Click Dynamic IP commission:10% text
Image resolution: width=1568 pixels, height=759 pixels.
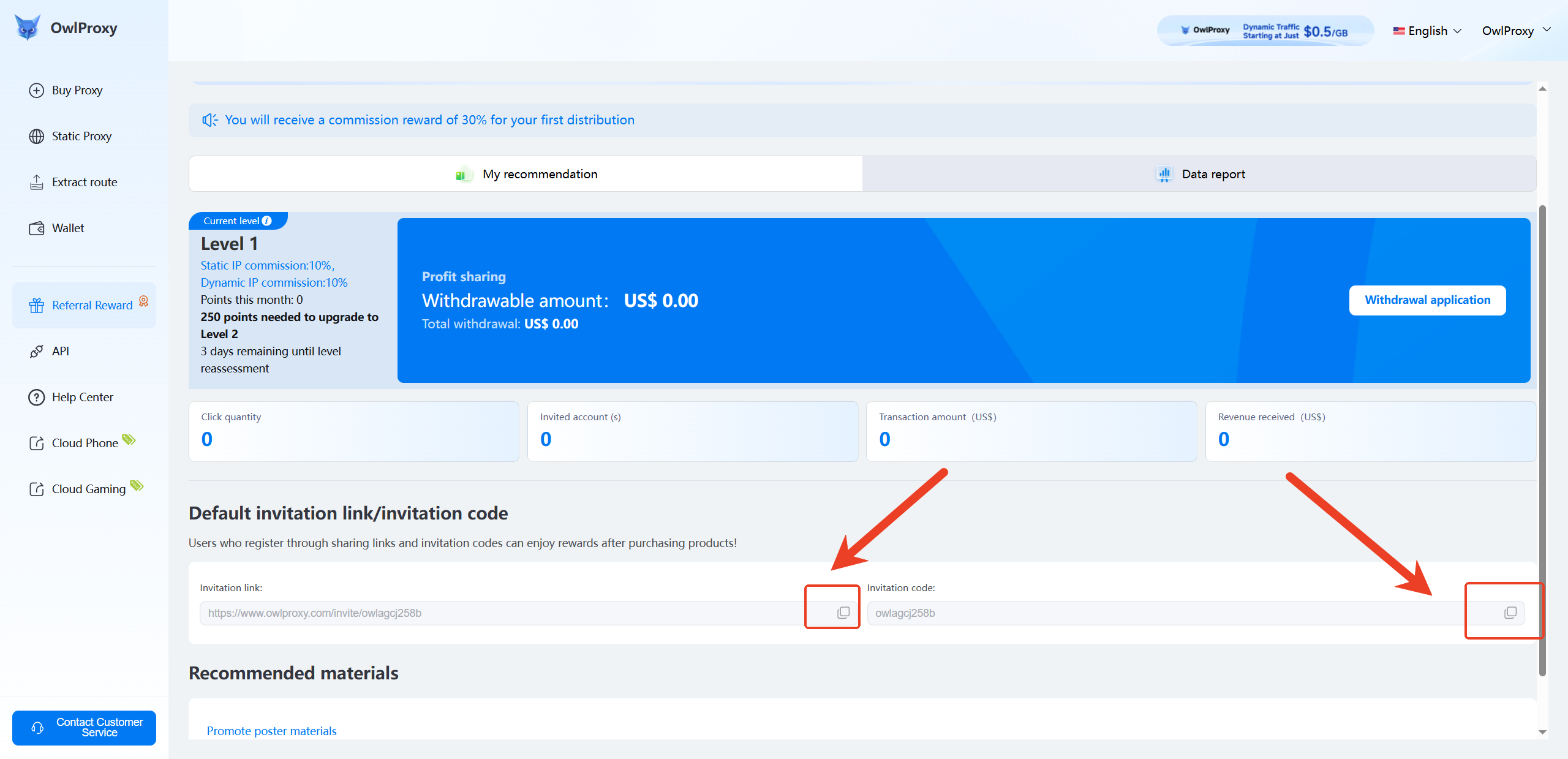274,282
